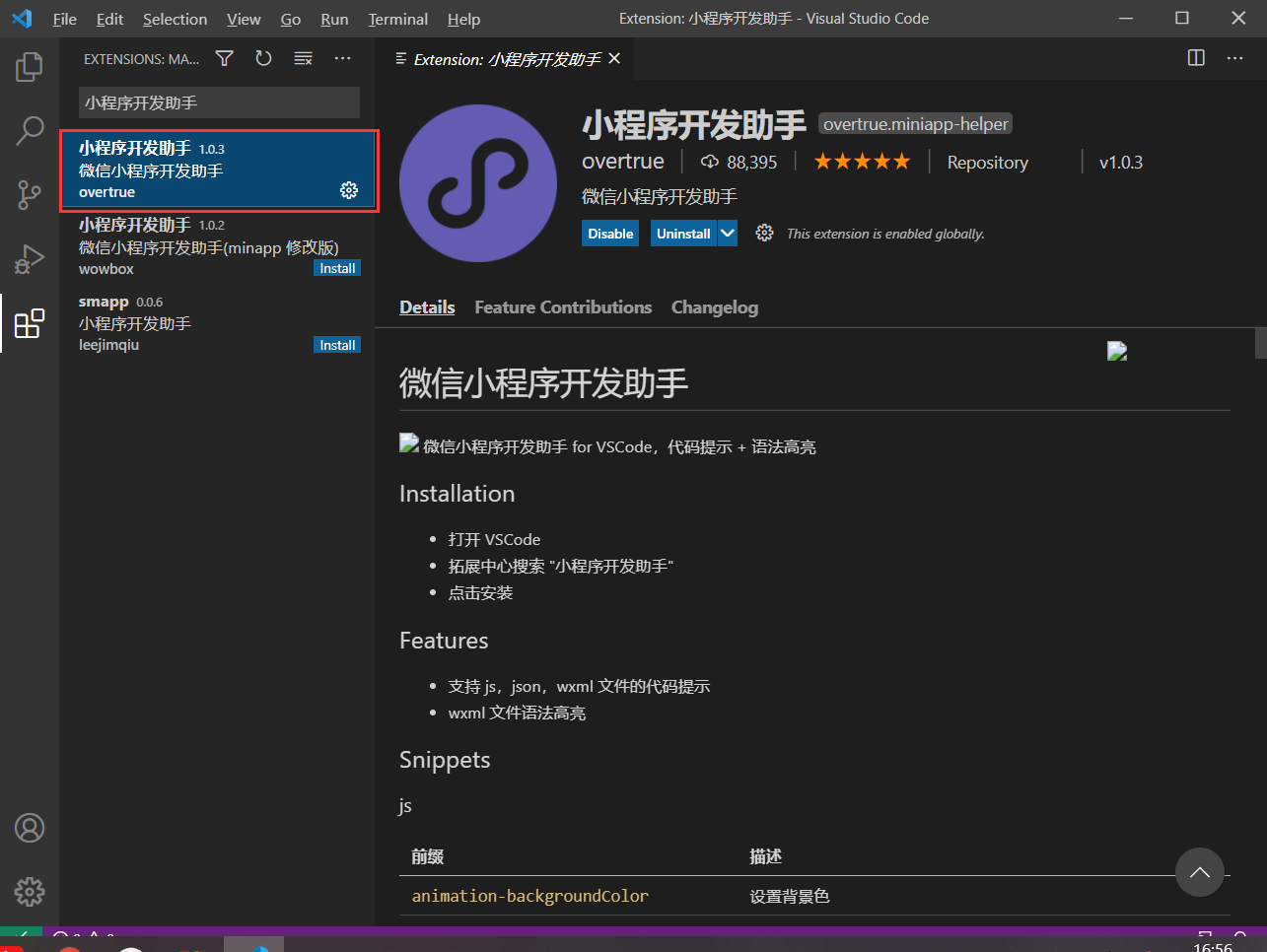Open the Search view in activity bar
This screenshot has width=1267, height=952.
tap(30, 130)
